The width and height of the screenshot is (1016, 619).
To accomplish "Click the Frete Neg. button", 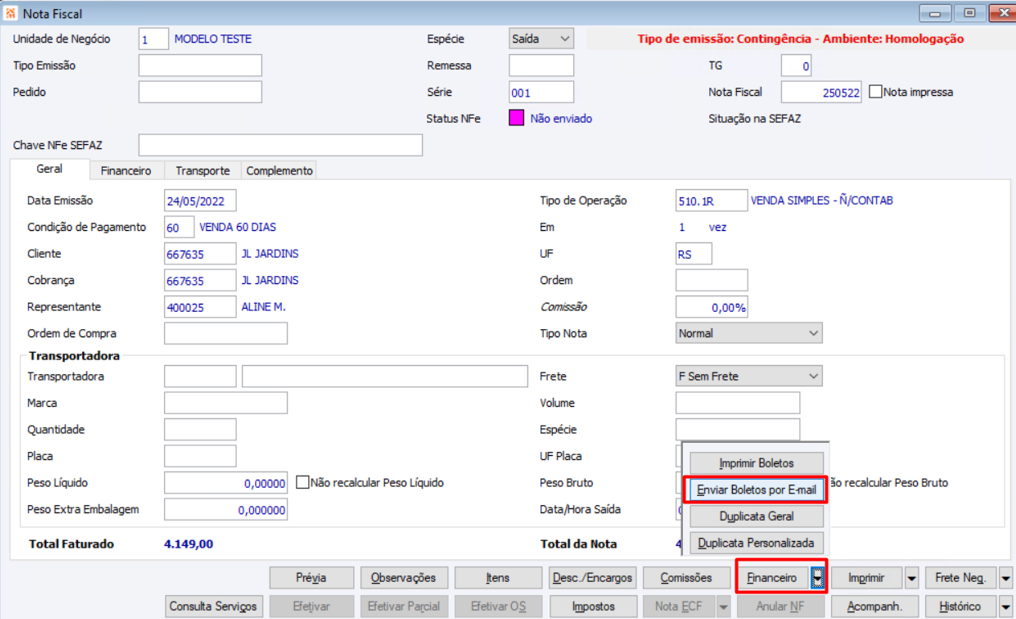I will 960,578.
